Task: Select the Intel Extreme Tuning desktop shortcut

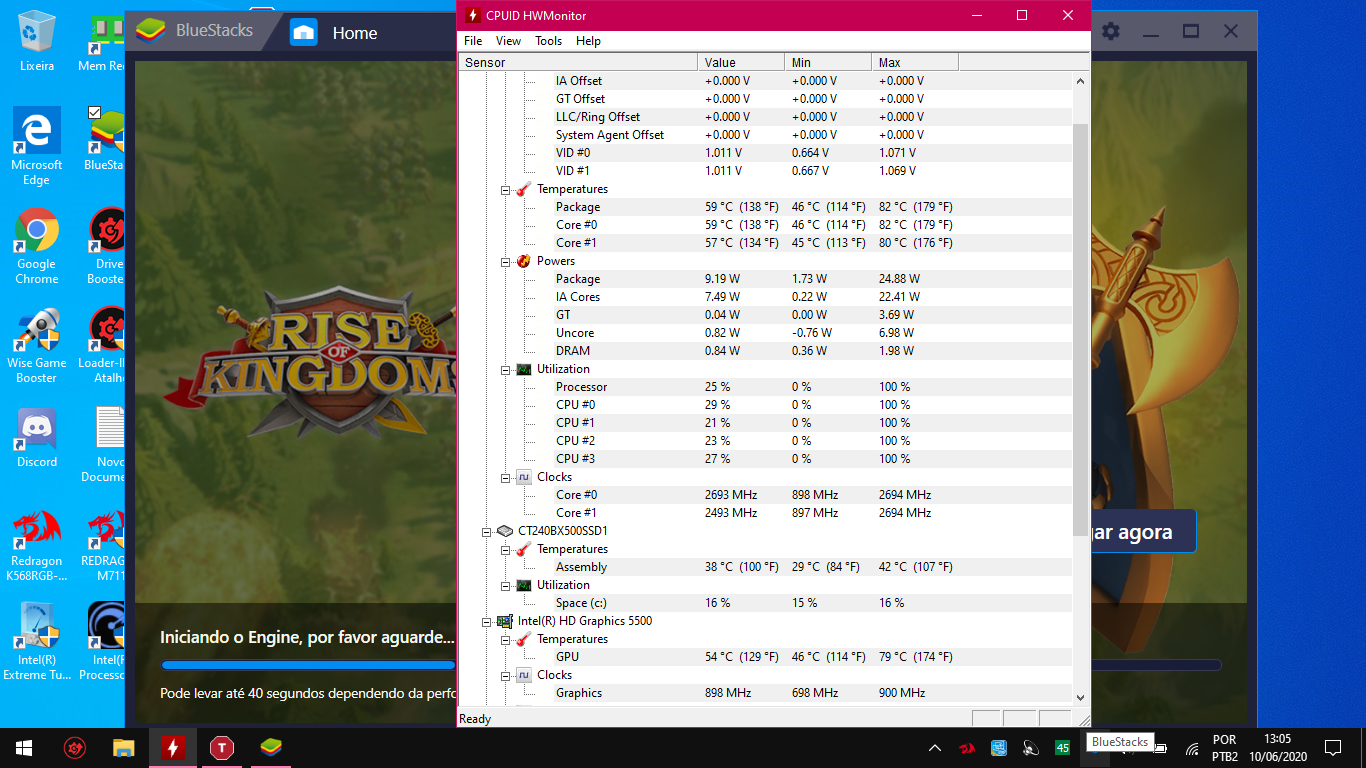Action: coord(37,642)
